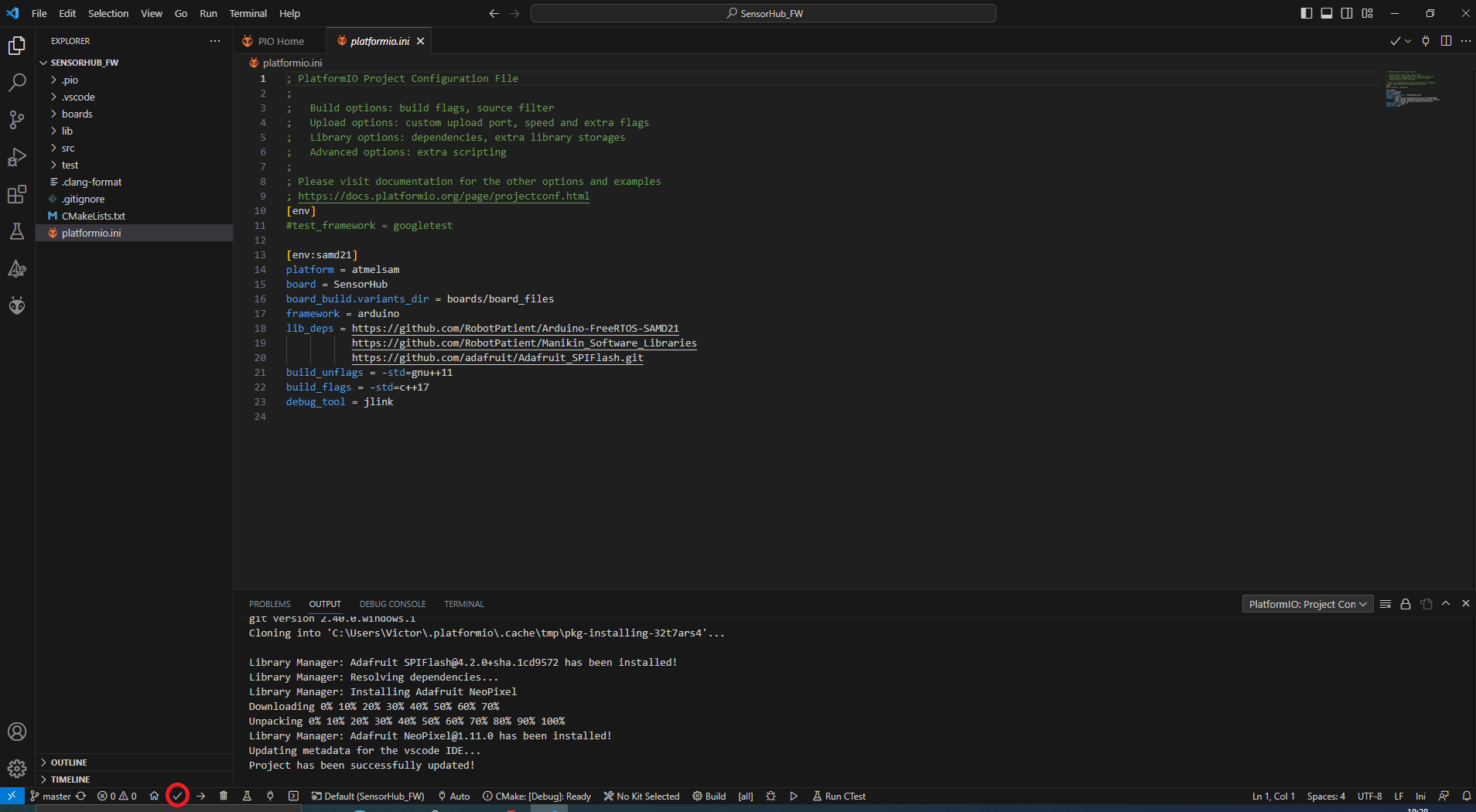The height and width of the screenshot is (812, 1476).
Task: Clear the output with the Clear Output icon
Action: click(1385, 604)
